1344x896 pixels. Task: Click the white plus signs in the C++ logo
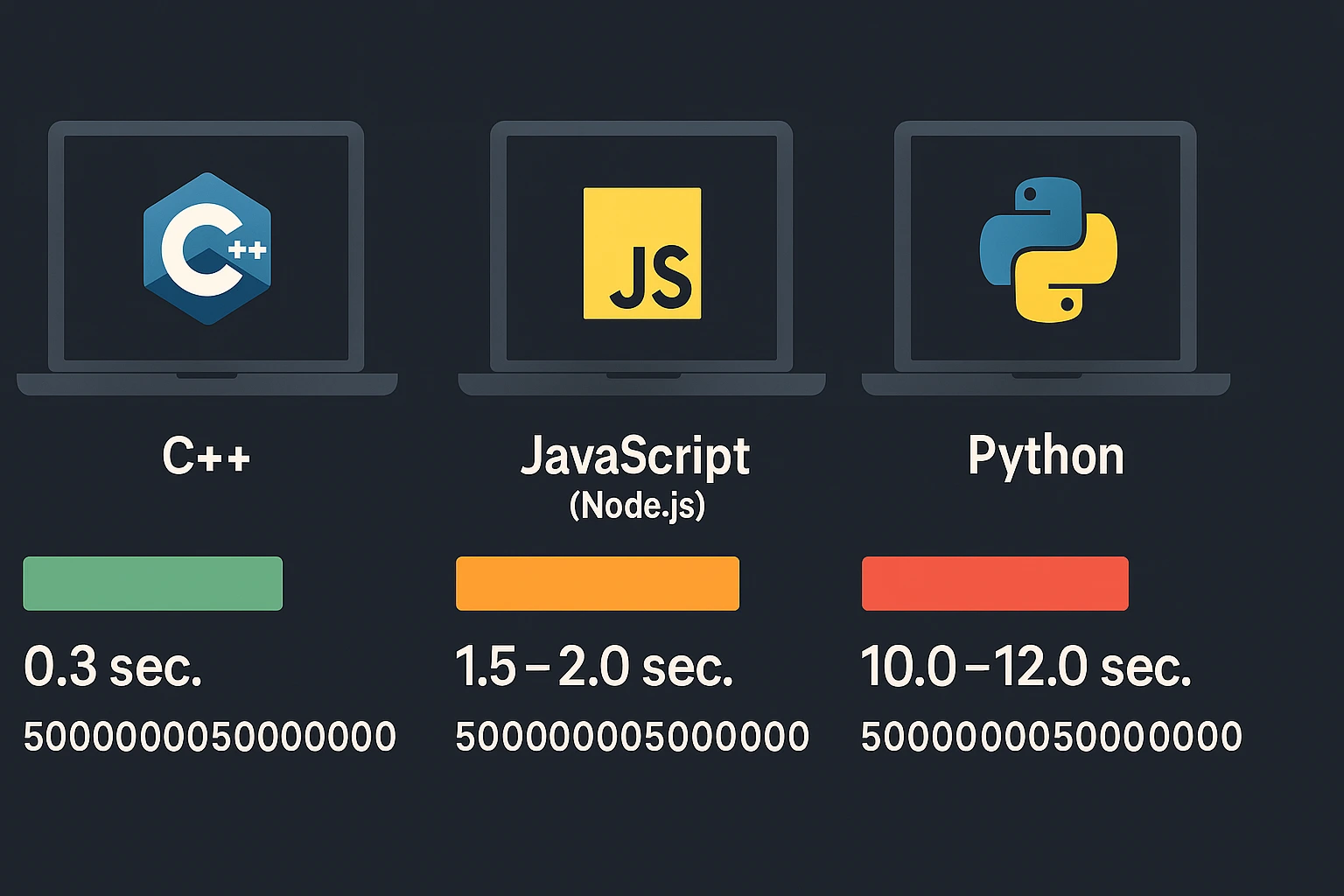click(247, 250)
